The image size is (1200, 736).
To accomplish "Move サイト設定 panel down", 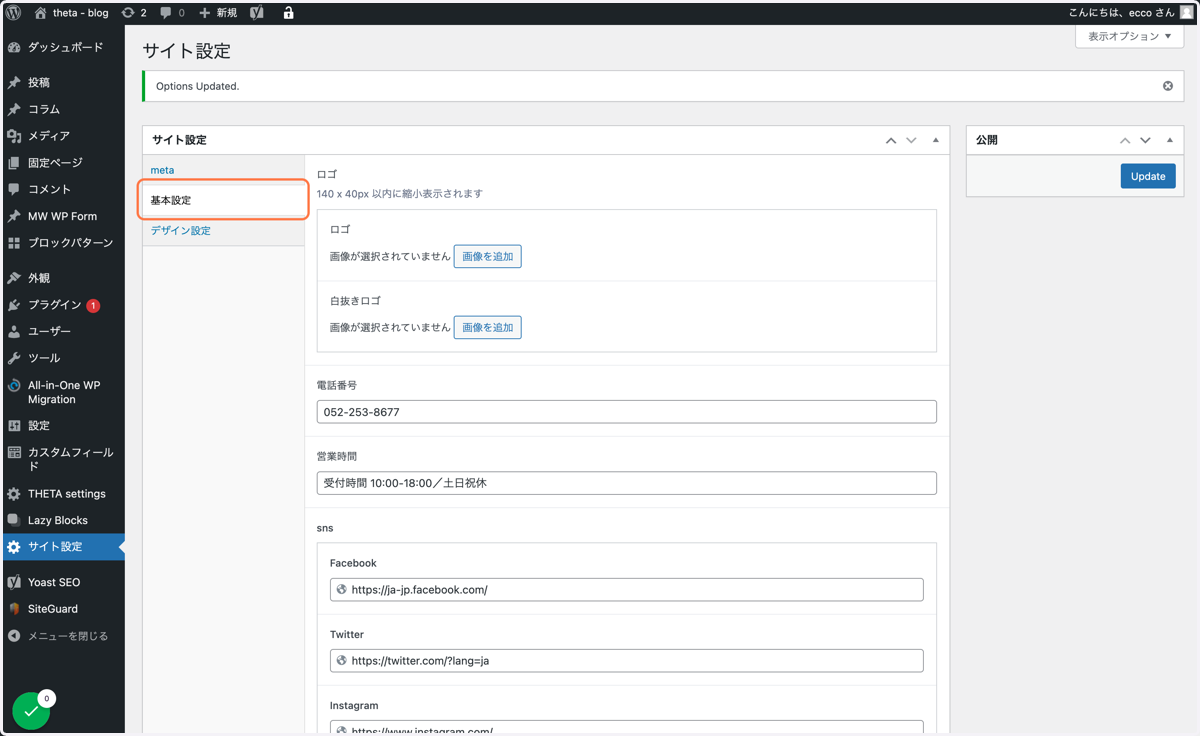I will pyautogui.click(x=911, y=140).
